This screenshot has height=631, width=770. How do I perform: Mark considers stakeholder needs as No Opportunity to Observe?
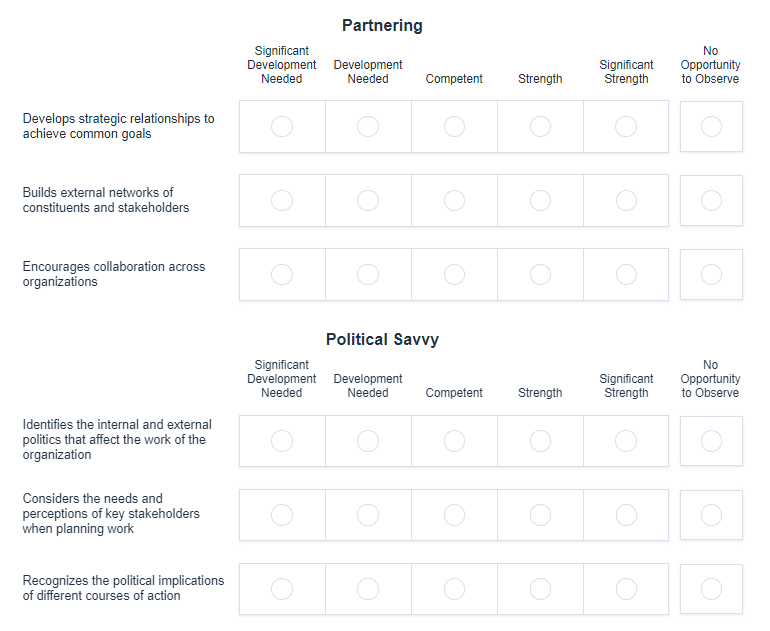[711, 514]
